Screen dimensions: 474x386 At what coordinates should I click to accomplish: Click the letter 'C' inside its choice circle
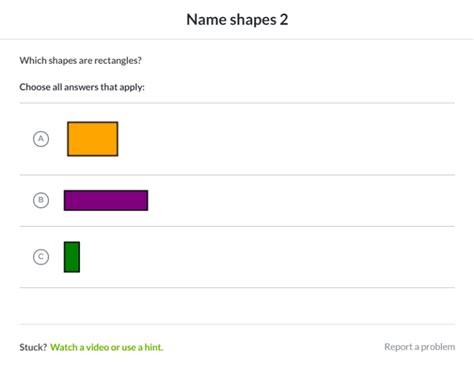[x=41, y=257]
